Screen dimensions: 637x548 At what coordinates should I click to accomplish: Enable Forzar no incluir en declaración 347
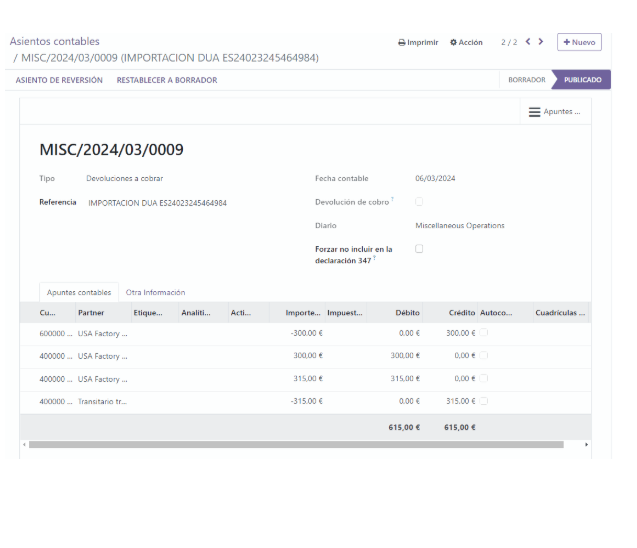[x=419, y=249]
